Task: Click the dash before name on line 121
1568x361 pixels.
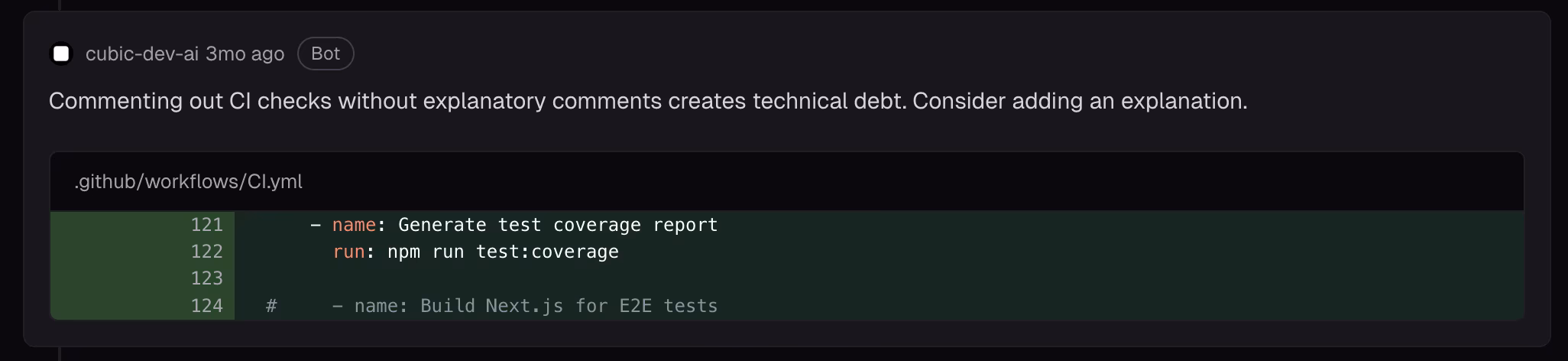Action: (x=316, y=225)
